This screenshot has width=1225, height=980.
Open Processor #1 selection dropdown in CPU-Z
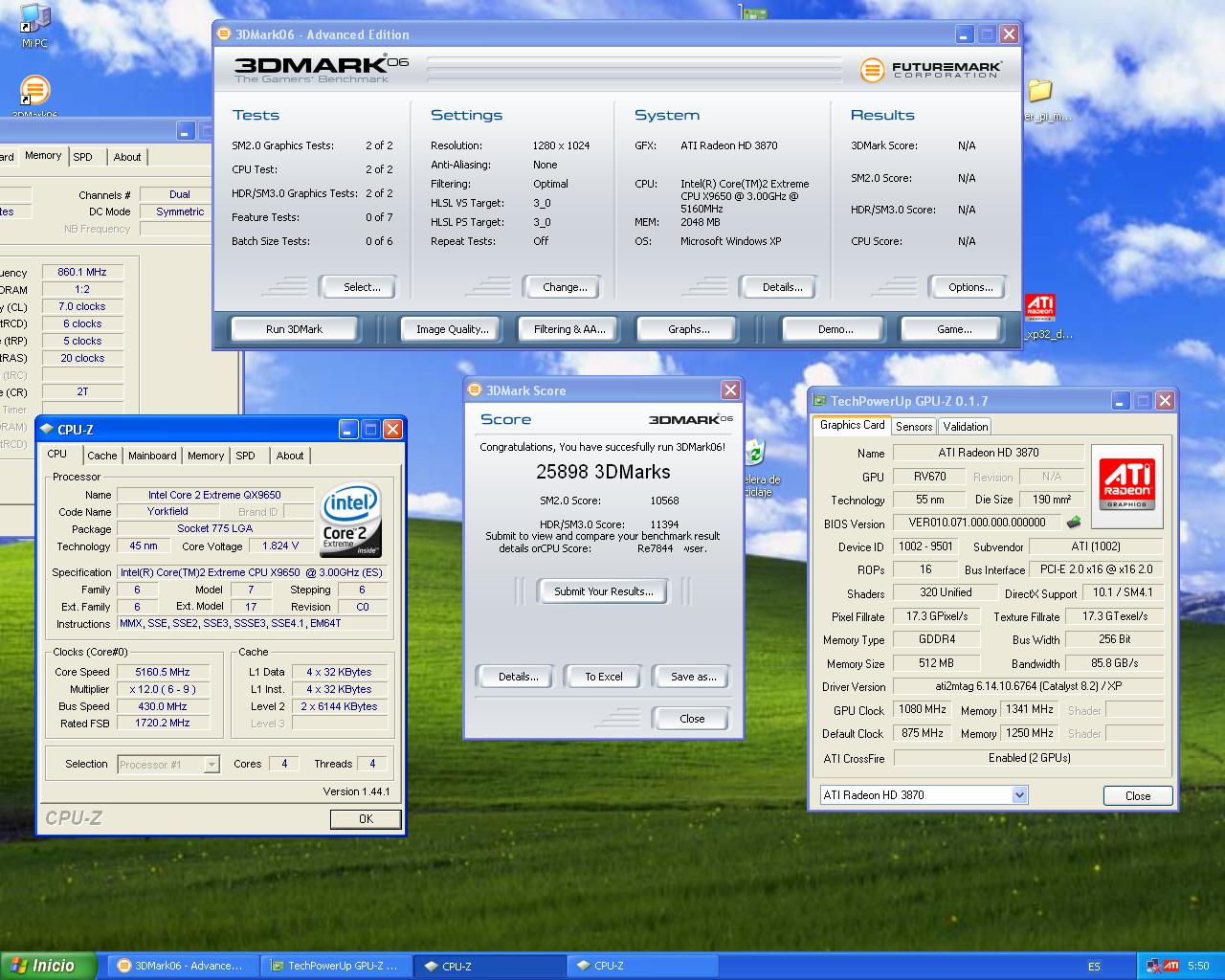[x=212, y=764]
